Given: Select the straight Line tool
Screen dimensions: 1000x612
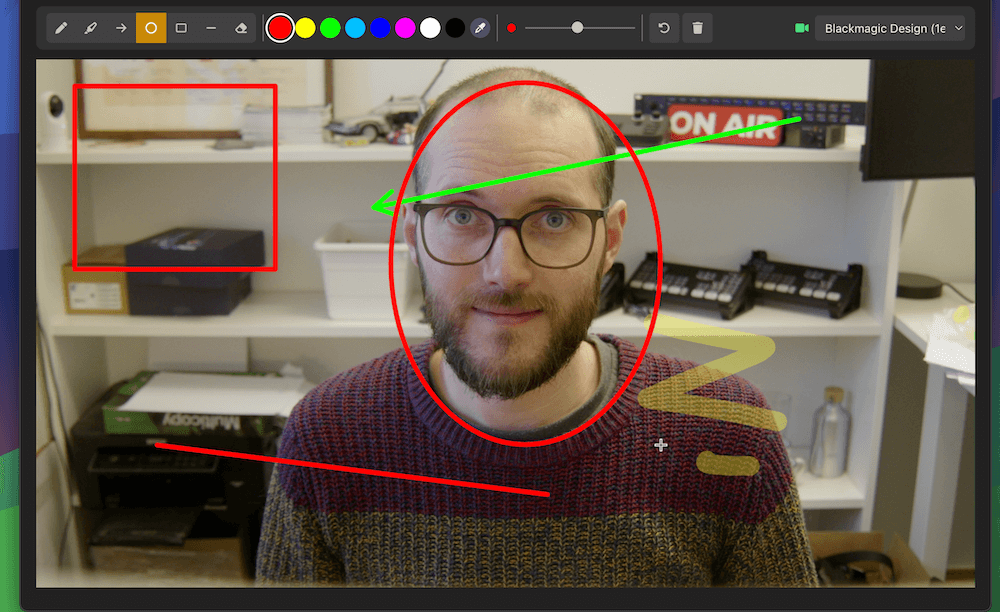Looking at the screenshot, I should pos(210,27).
